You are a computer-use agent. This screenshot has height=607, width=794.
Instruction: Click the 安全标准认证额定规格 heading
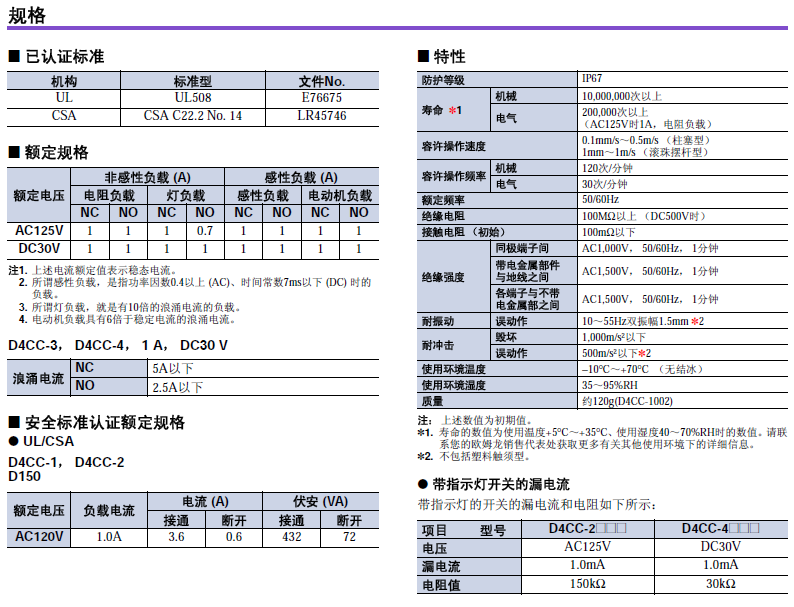pos(104,422)
